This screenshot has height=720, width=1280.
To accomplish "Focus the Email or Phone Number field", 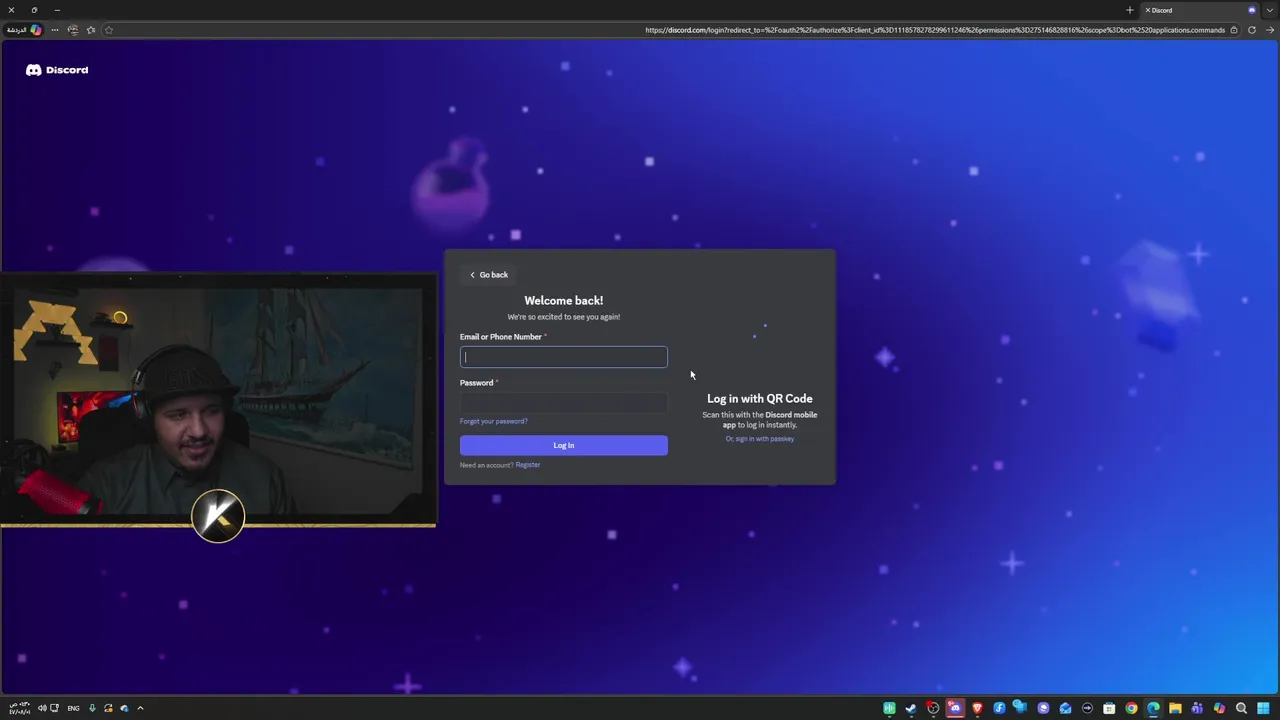I will (x=564, y=357).
